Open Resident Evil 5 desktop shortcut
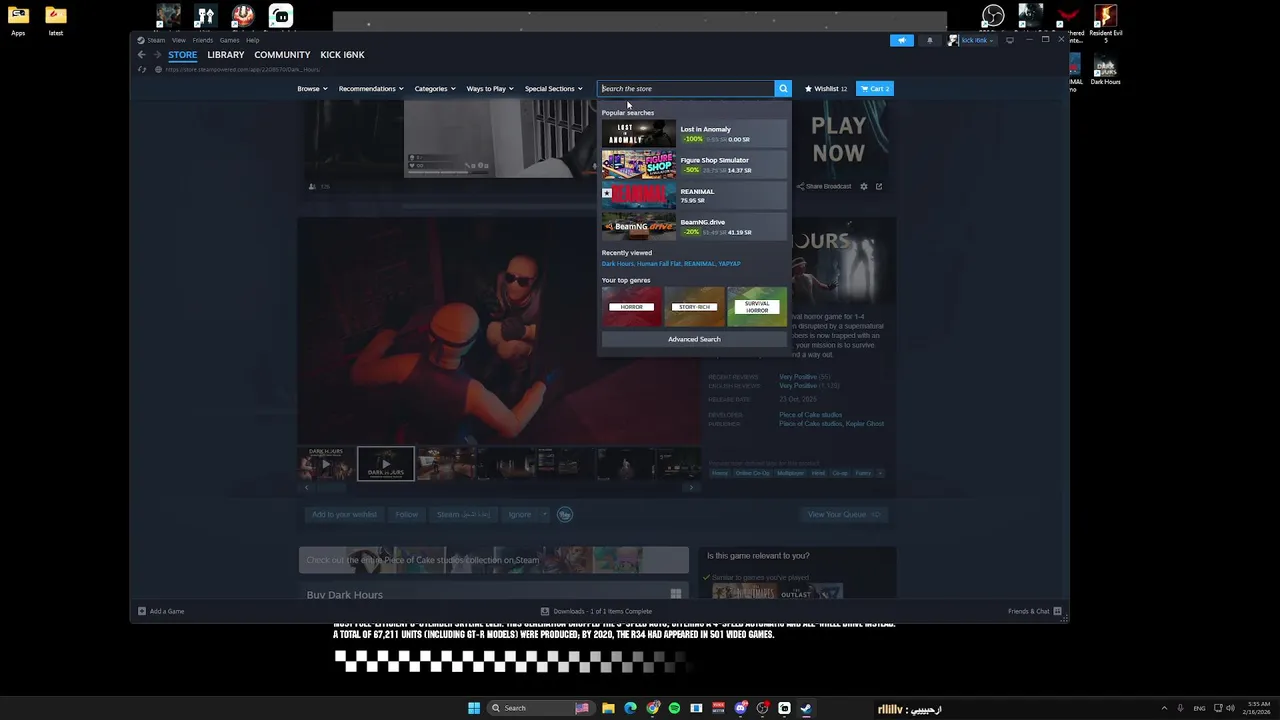 [x=1105, y=22]
